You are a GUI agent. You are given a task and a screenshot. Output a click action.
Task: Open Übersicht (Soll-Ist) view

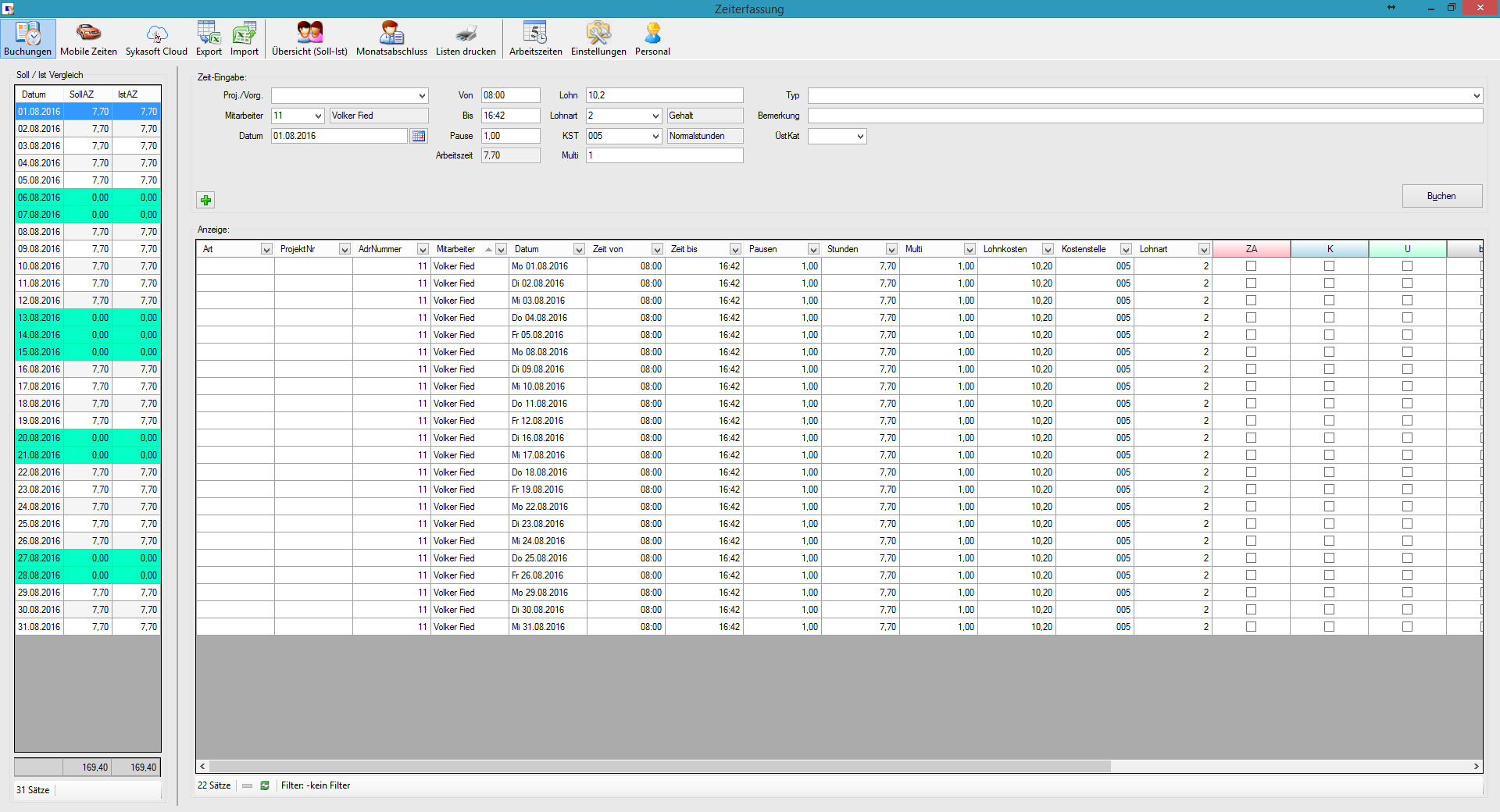pos(309,39)
